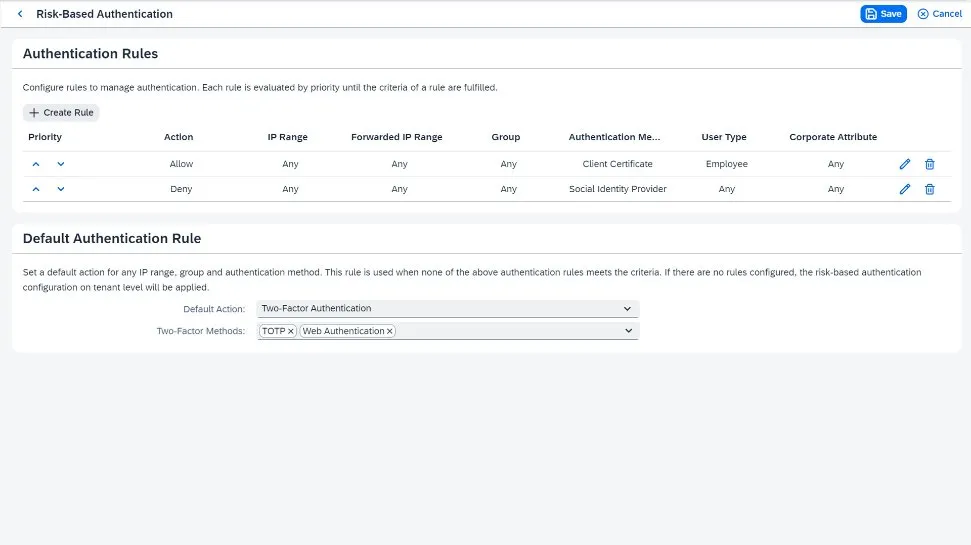Move the Allow rule up in priority
The width and height of the screenshot is (971, 545).
click(x=36, y=164)
